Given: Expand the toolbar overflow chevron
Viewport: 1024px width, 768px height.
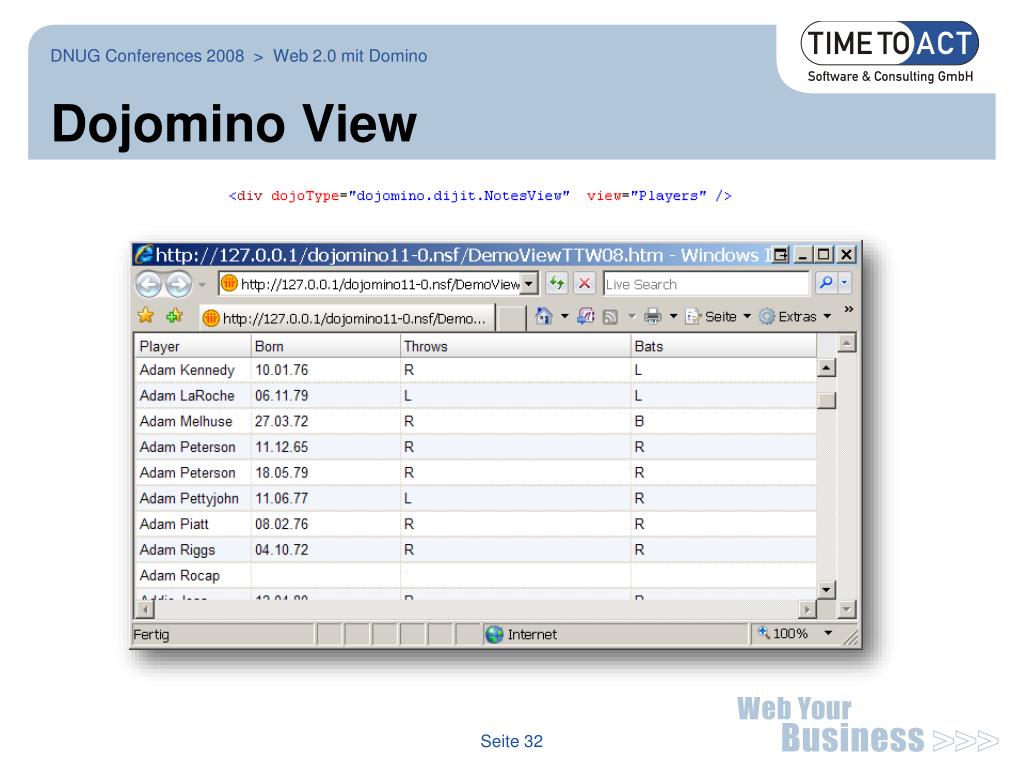Looking at the screenshot, I should 848,309.
